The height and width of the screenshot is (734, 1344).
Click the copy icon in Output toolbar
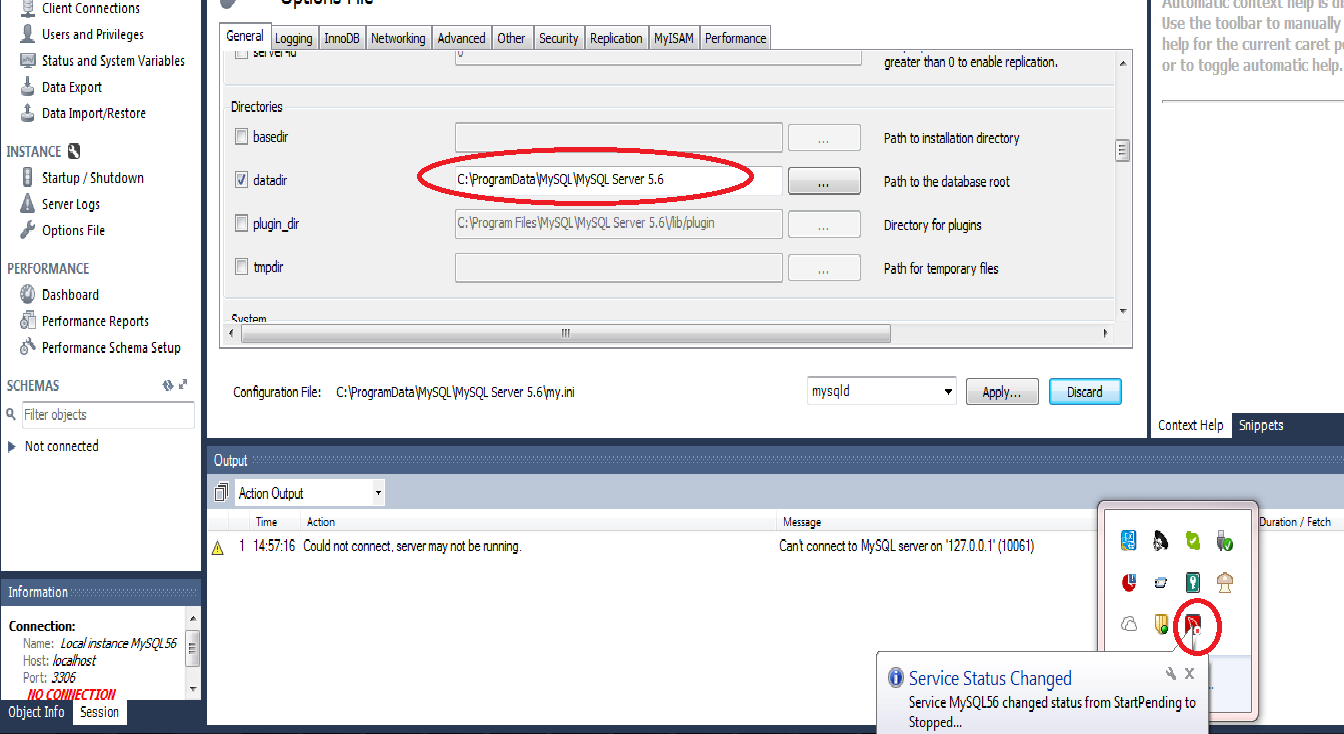[221, 493]
